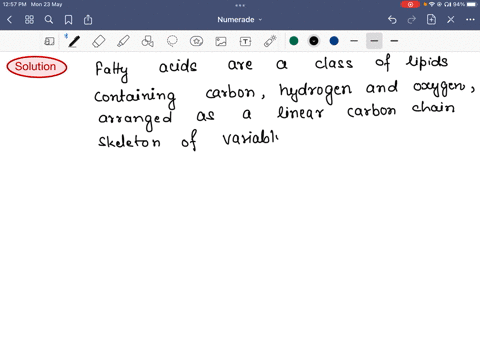Redo the last undone stroke
This screenshot has width=480, height=360.
point(412,20)
